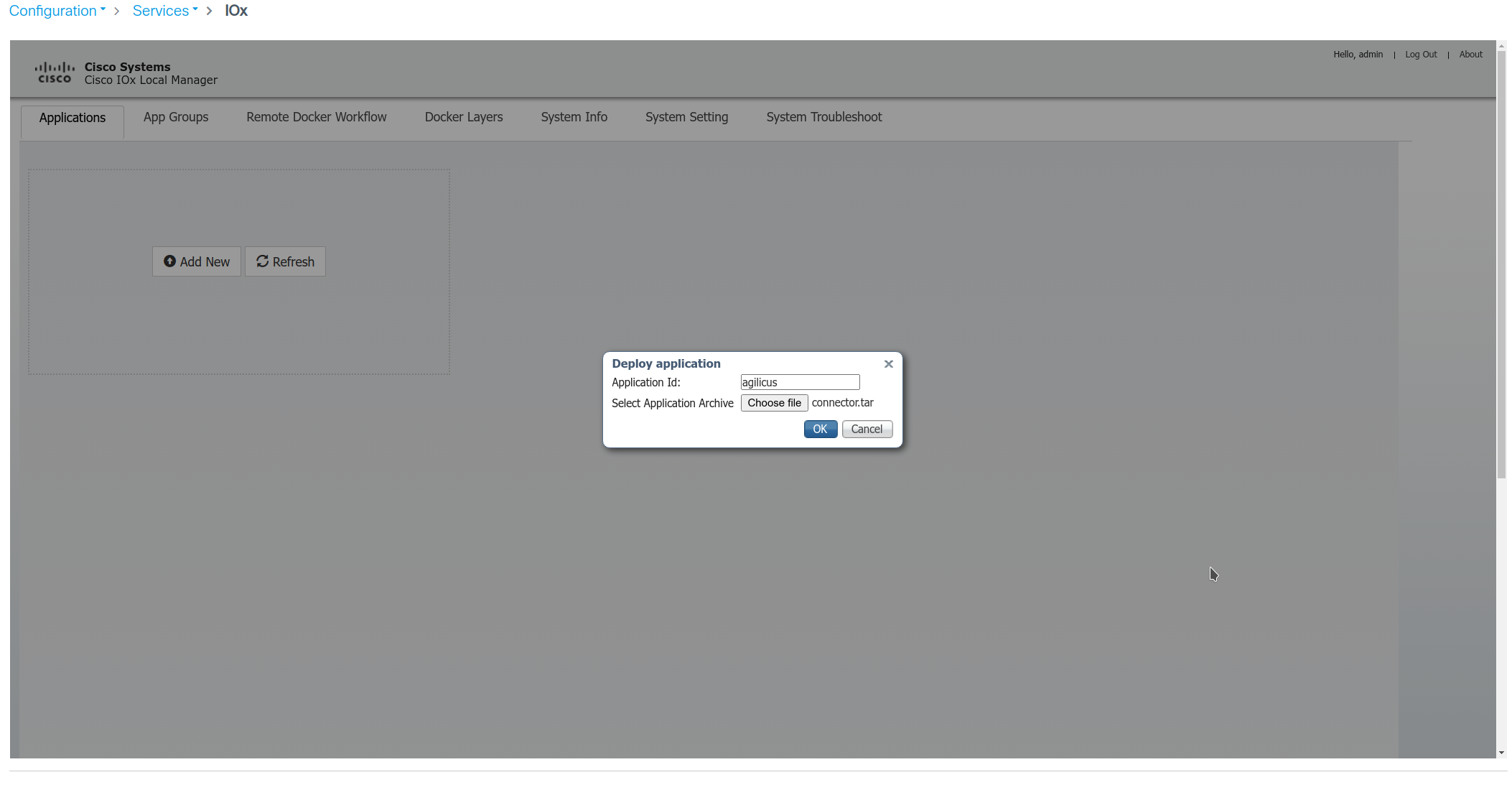
Task: Select the System Info tab
Action: pos(574,117)
